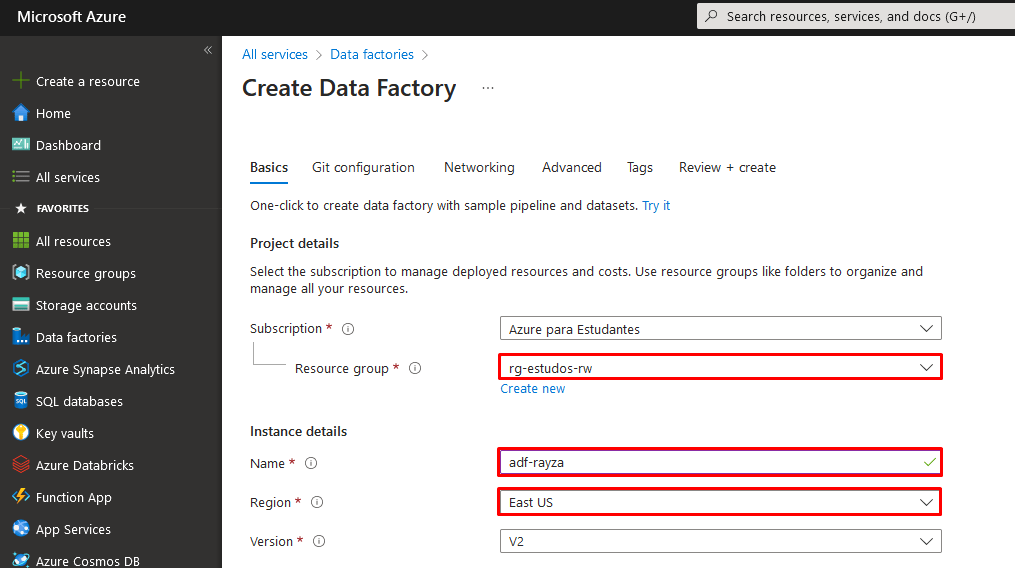This screenshot has width=1015, height=568.
Task: Click the Create new resource group link
Action: pyautogui.click(x=532, y=389)
